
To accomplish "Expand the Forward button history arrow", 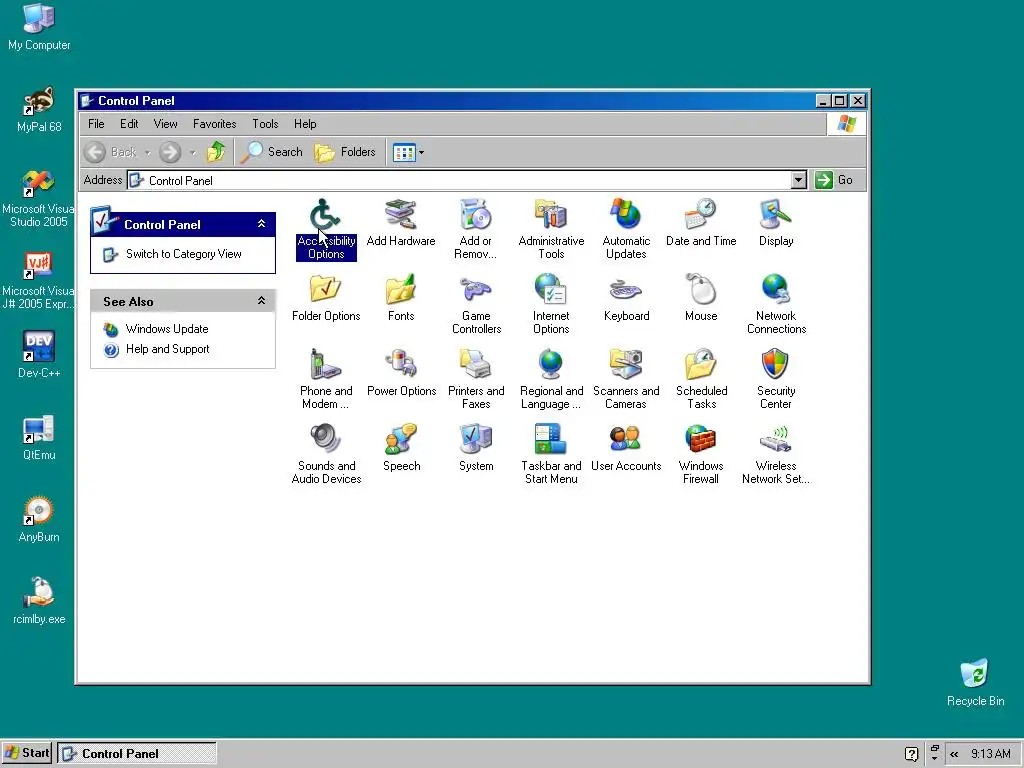I will click(x=193, y=153).
